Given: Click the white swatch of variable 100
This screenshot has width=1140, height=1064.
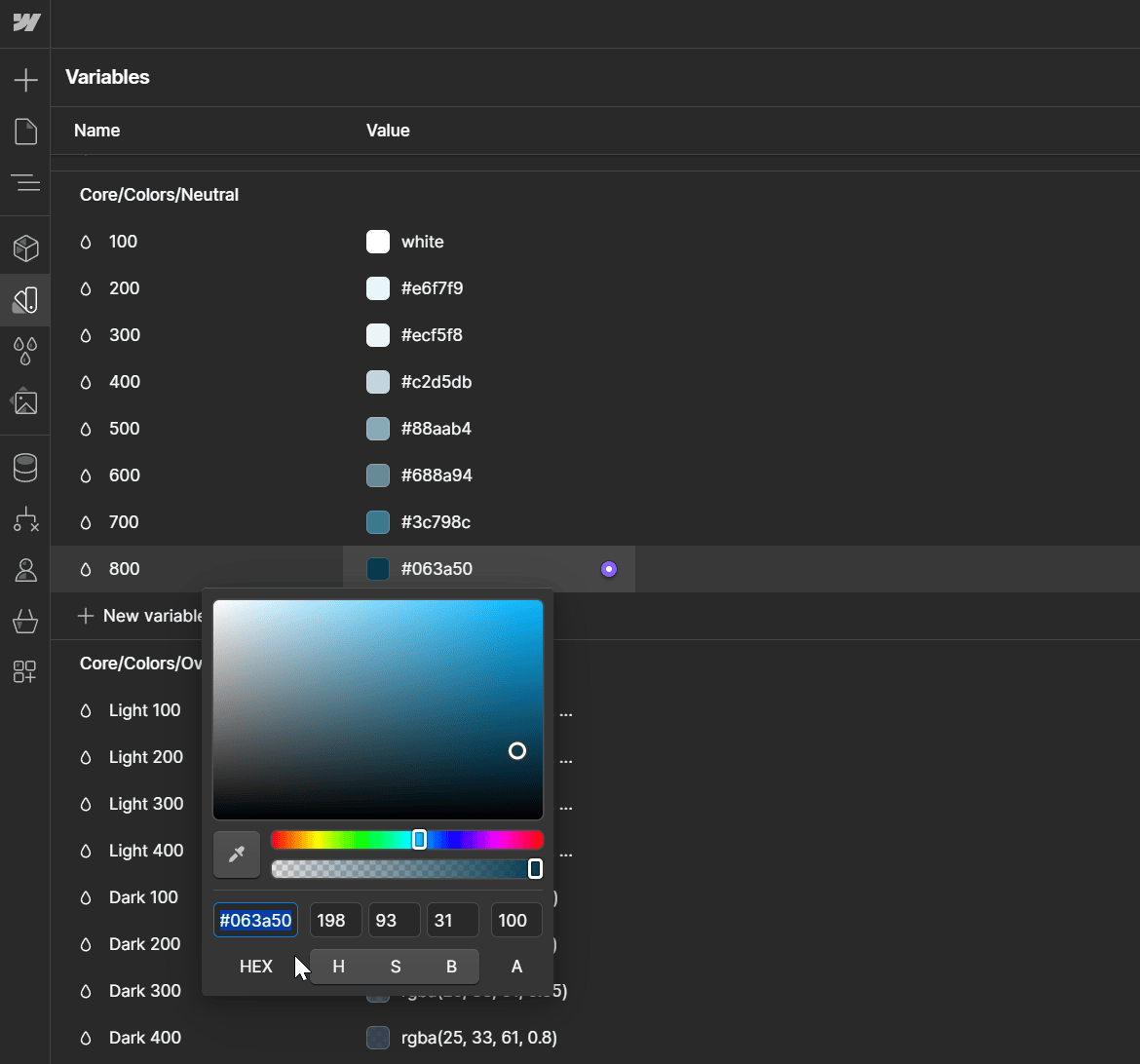Looking at the screenshot, I should [378, 241].
